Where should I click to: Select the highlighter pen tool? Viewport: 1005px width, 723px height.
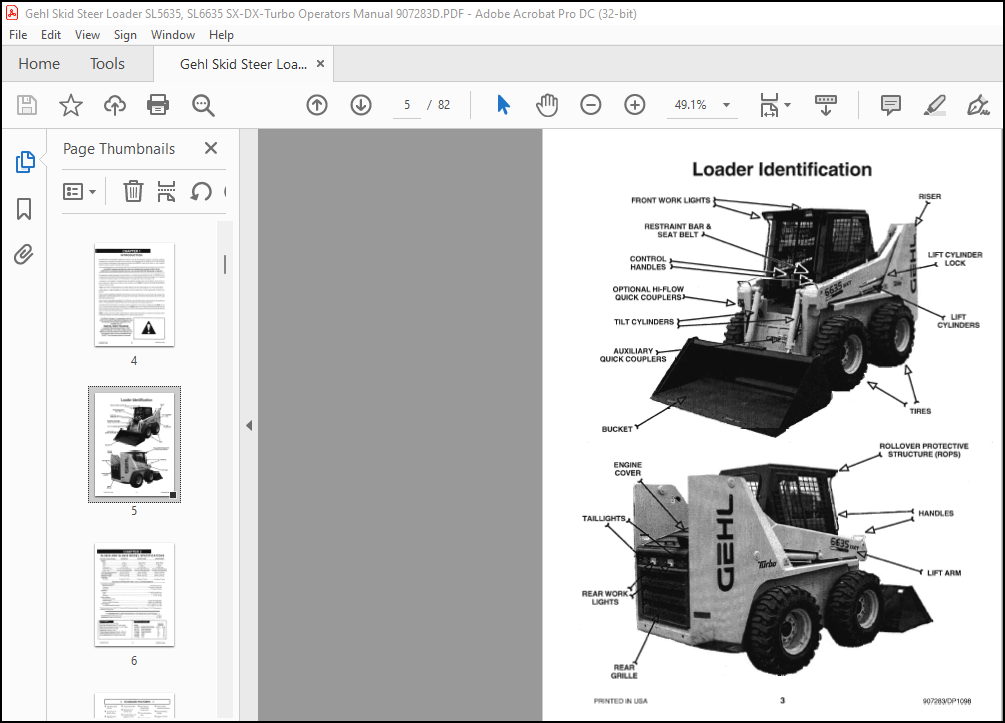[934, 105]
